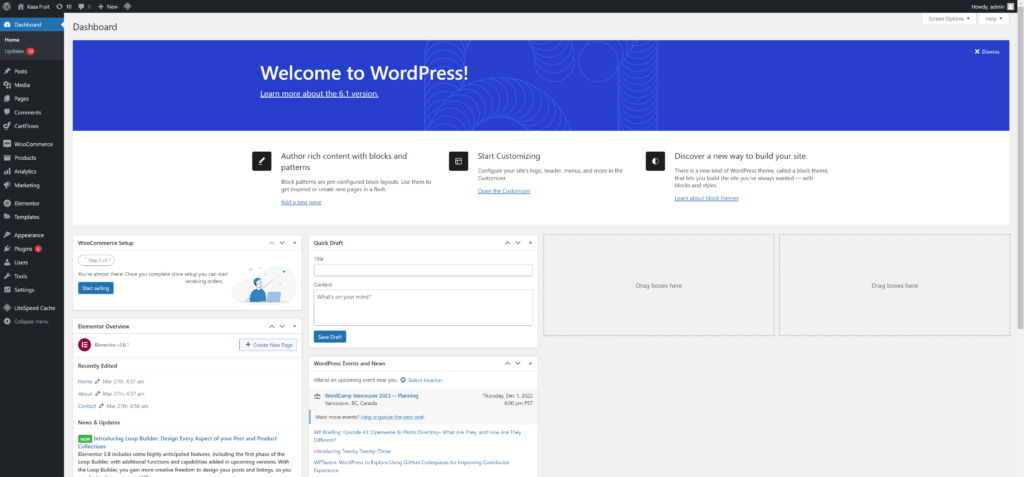Viewport: 1024px width, 477px height.
Task: Move WordPress Events and News widget up
Action: pyautogui.click(x=507, y=363)
